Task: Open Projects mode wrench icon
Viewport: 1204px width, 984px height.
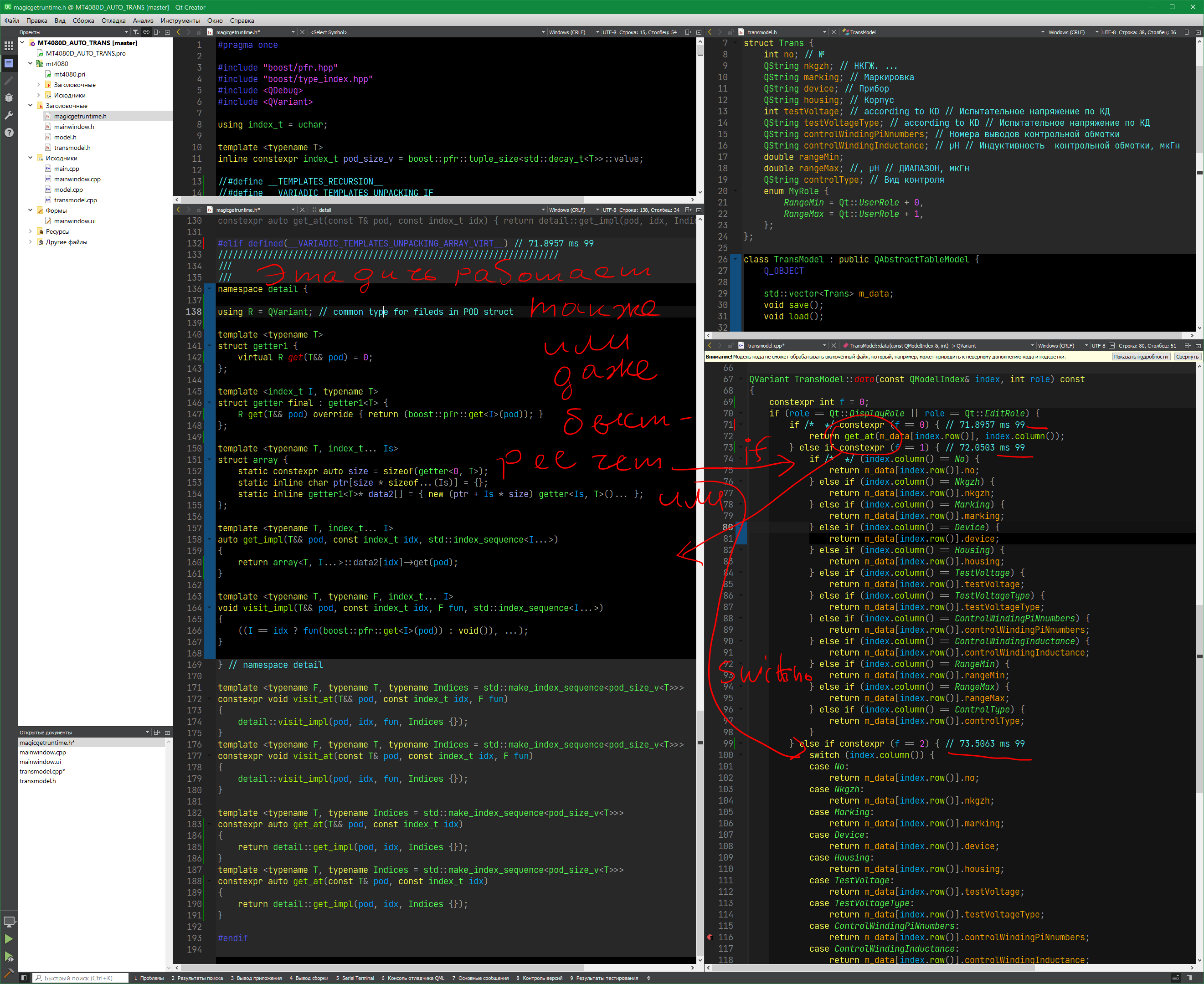Action: [x=9, y=115]
